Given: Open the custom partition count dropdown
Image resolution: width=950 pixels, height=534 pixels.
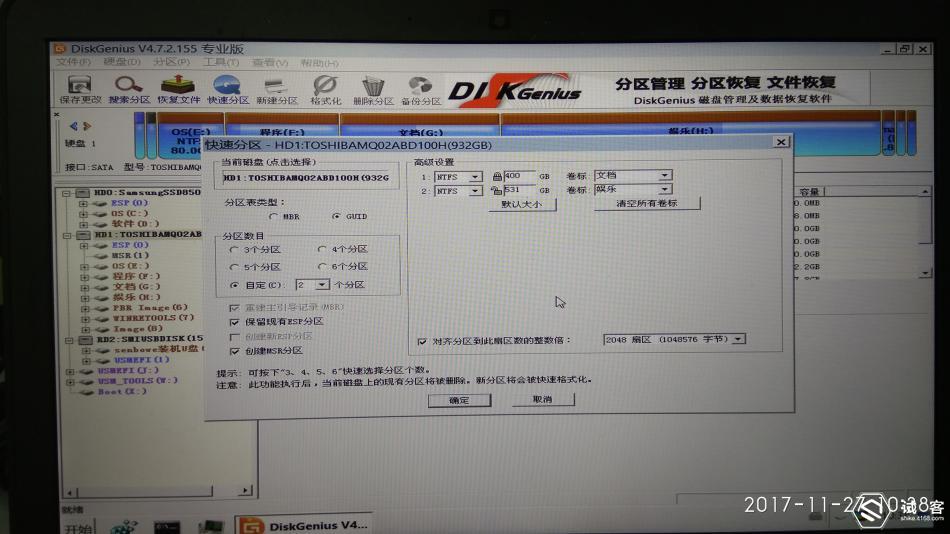Looking at the screenshot, I should tap(322, 284).
